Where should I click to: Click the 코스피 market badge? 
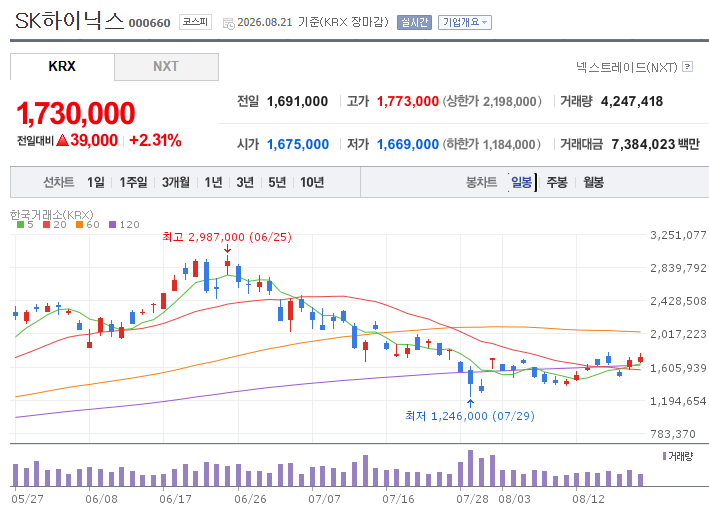195,22
